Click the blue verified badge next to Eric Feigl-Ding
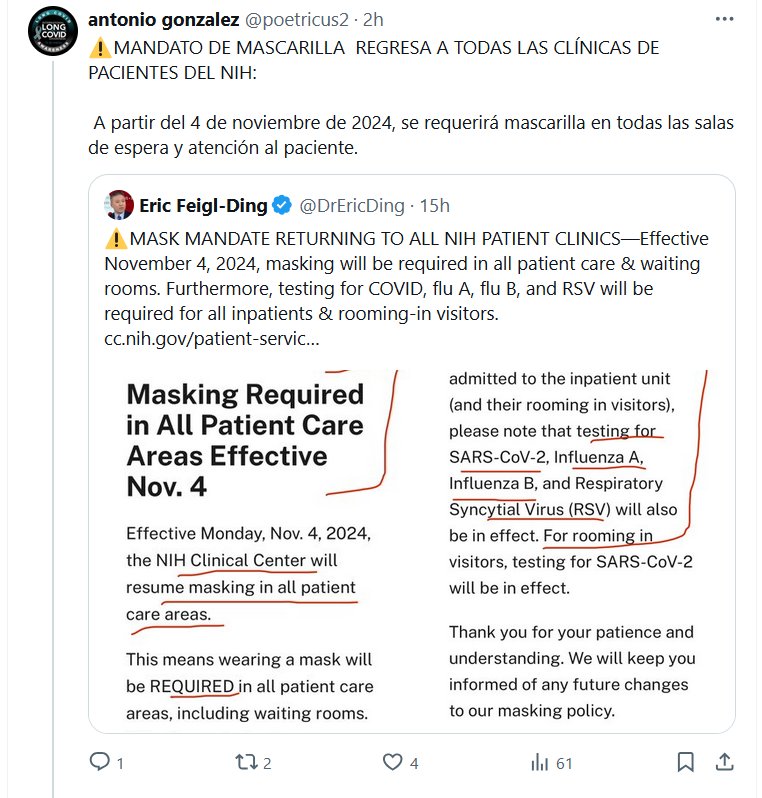Screen dimensions: 762x798 pos(283,206)
